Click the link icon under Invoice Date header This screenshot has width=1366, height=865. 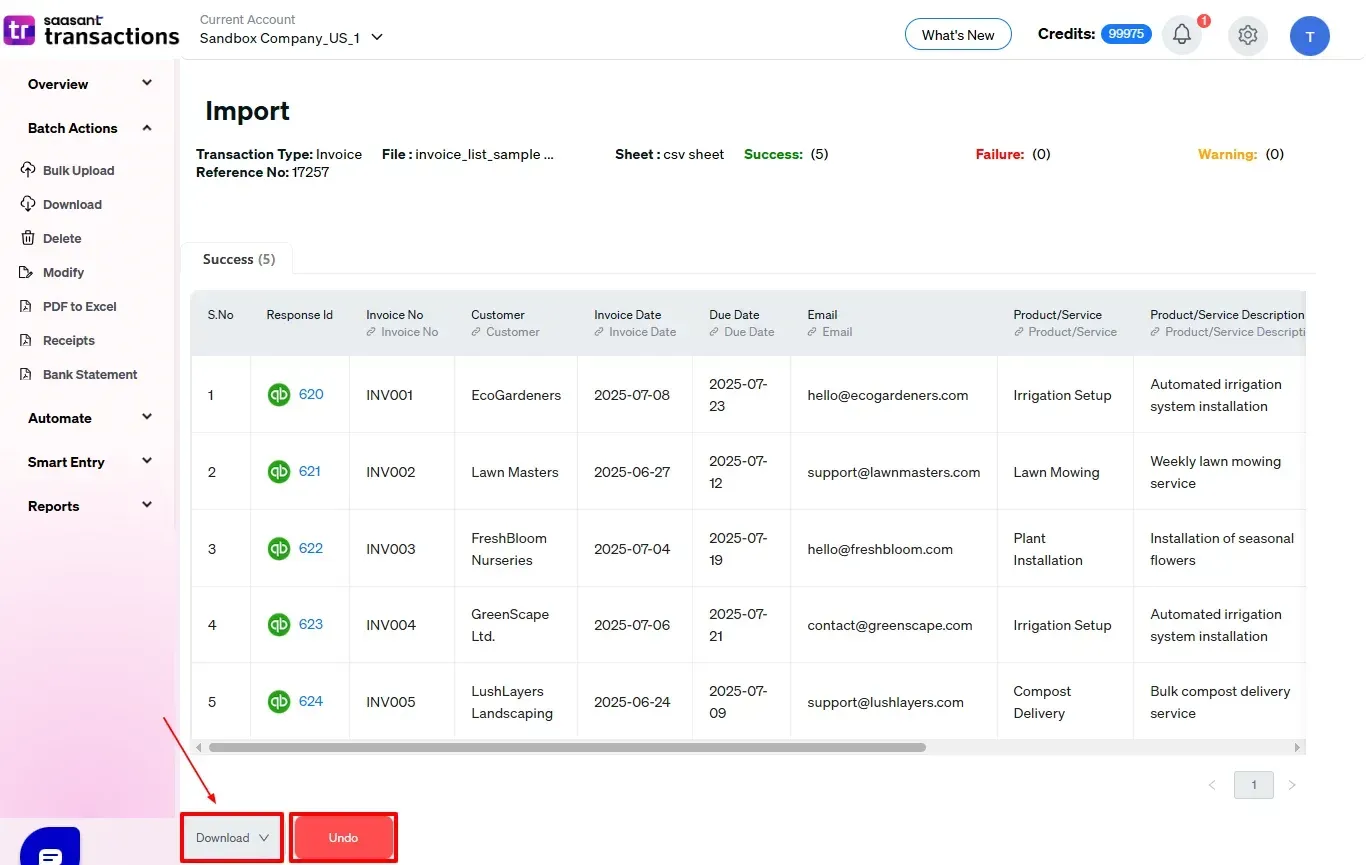(x=599, y=332)
